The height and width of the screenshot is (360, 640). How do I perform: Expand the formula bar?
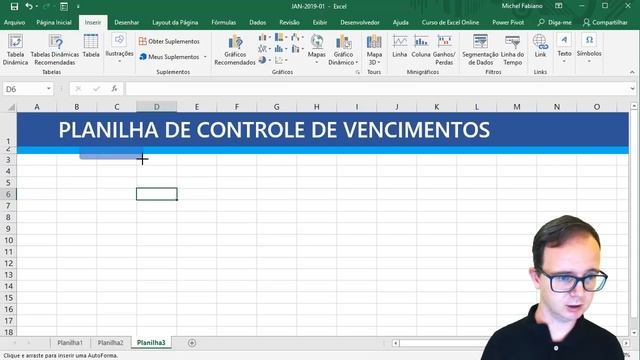point(632,89)
